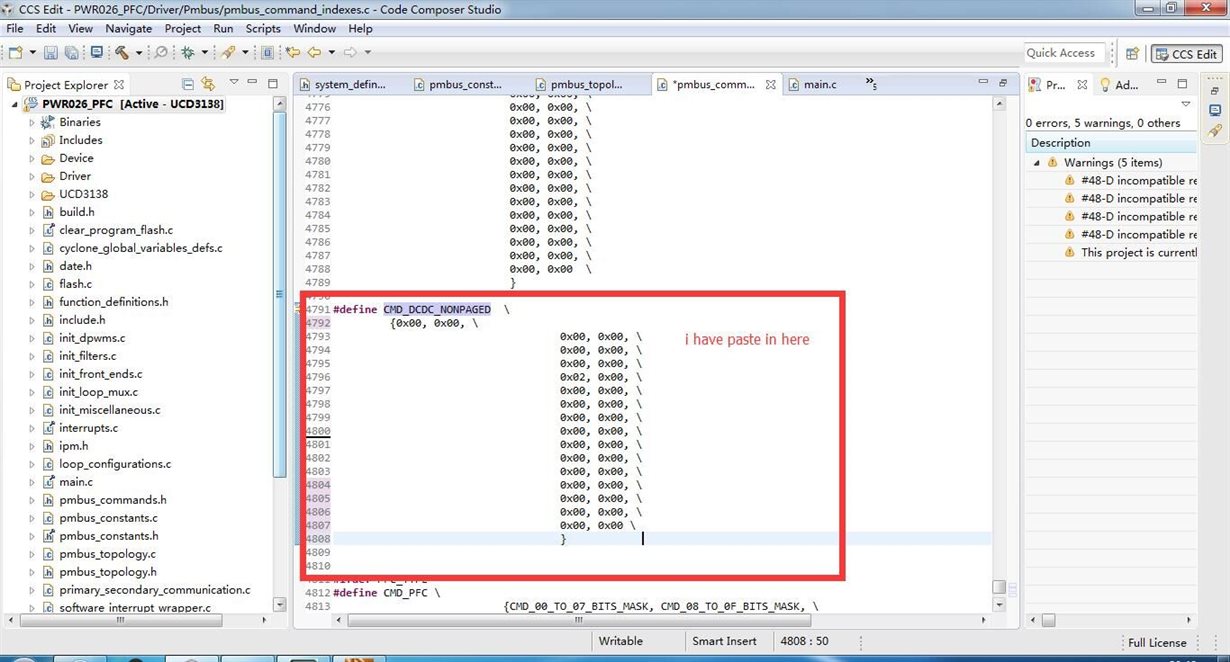Click the Last Edit Location arrow icon
The height and width of the screenshot is (662, 1230).
(x=294, y=52)
